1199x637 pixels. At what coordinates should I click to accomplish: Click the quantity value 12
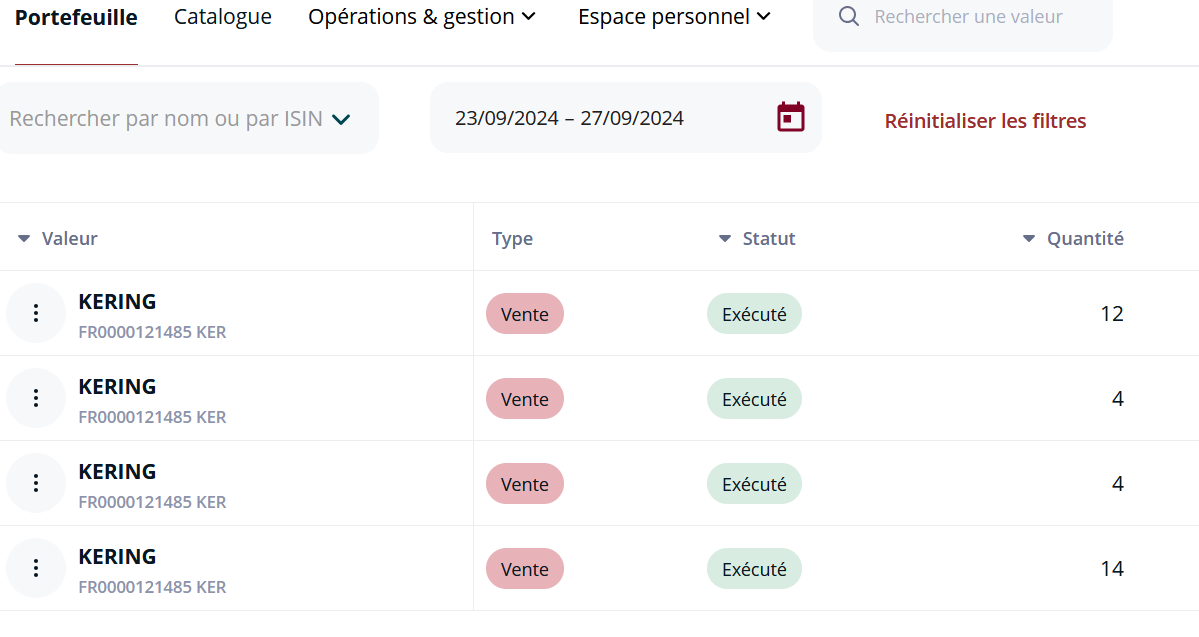pos(1112,314)
